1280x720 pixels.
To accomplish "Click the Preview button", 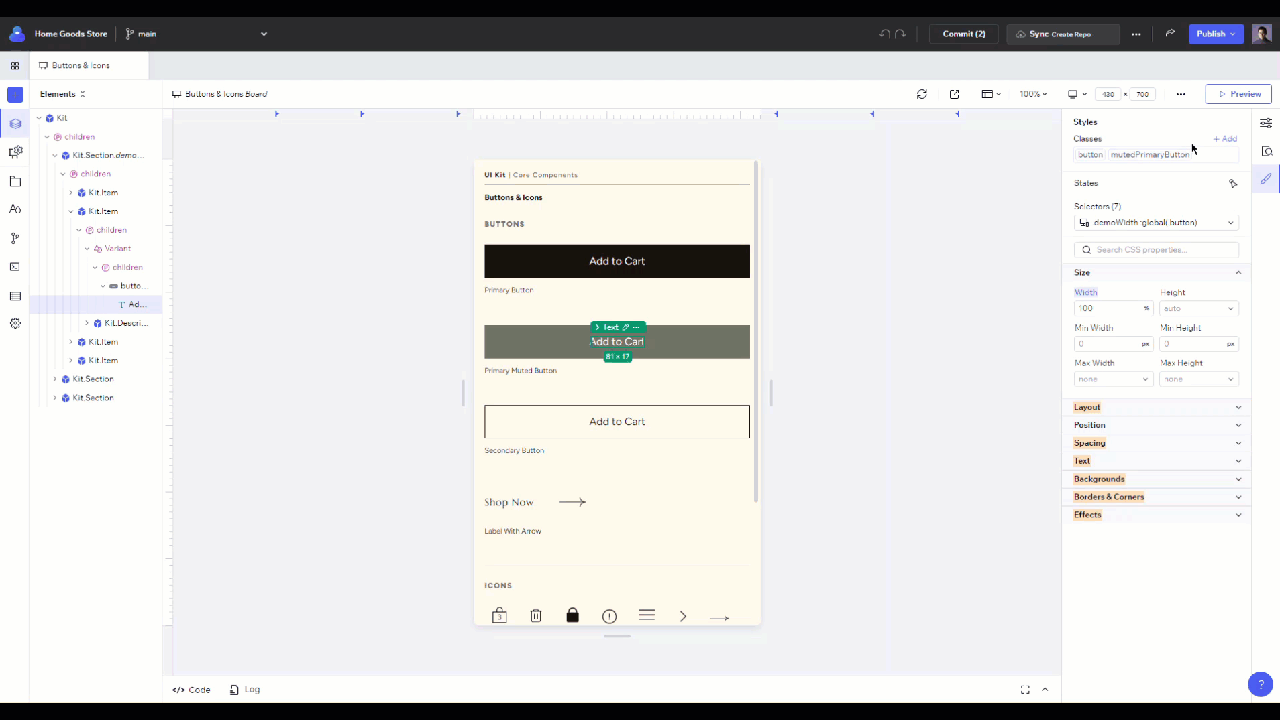I will tap(1238, 94).
